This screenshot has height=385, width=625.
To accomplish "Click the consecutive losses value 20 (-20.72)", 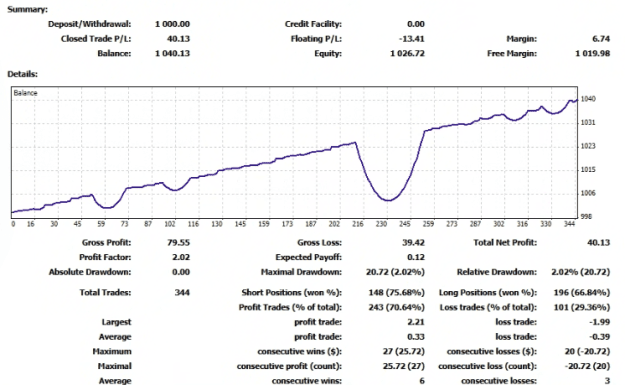I will pos(587,352).
